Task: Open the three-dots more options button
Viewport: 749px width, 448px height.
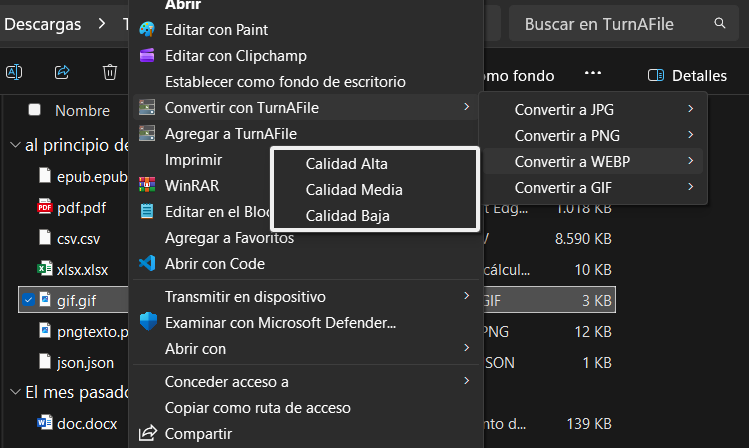Action: click(593, 74)
